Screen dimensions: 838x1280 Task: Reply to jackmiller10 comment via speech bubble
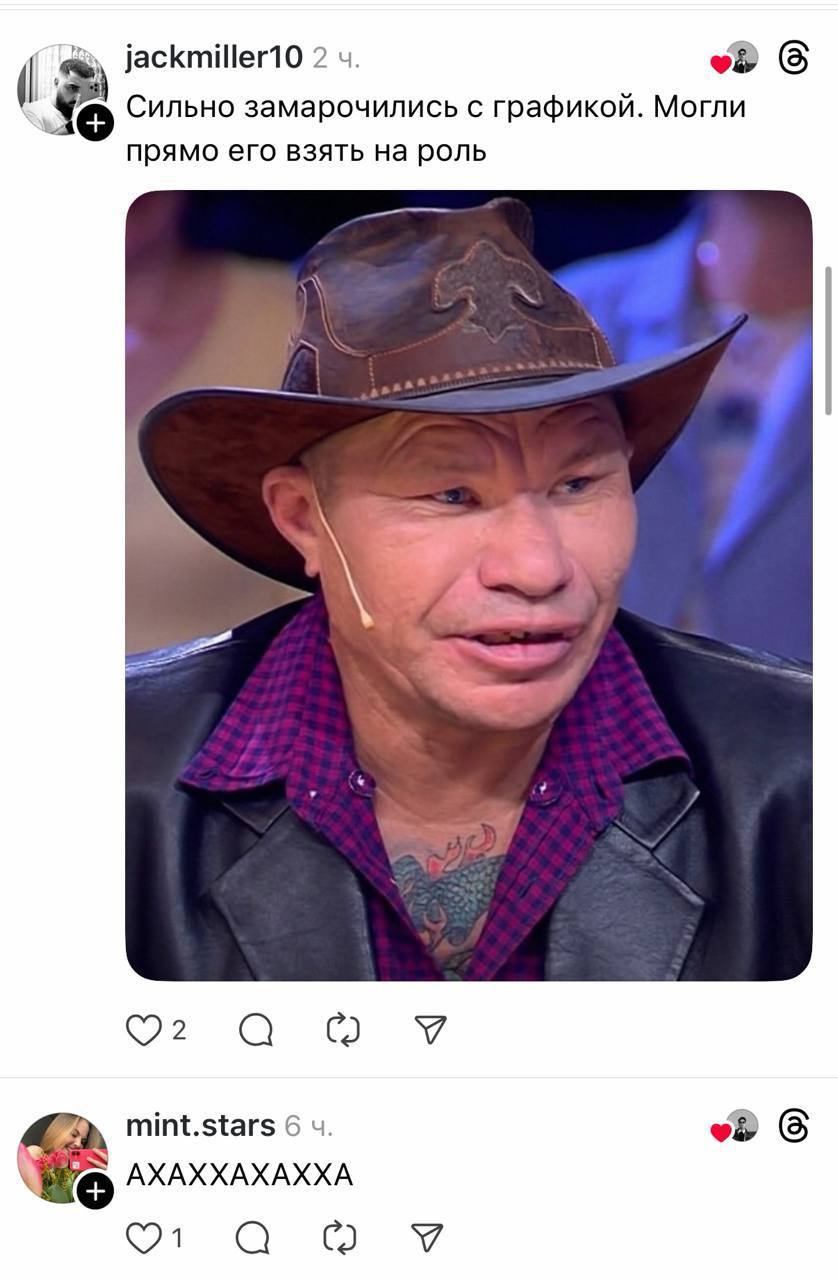[256, 1030]
